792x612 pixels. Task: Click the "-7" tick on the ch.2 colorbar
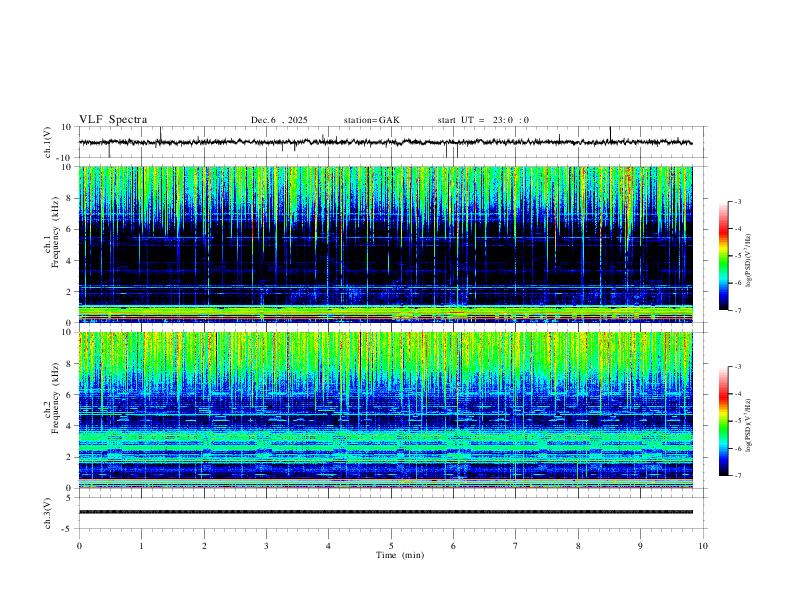tap(738, 476)
